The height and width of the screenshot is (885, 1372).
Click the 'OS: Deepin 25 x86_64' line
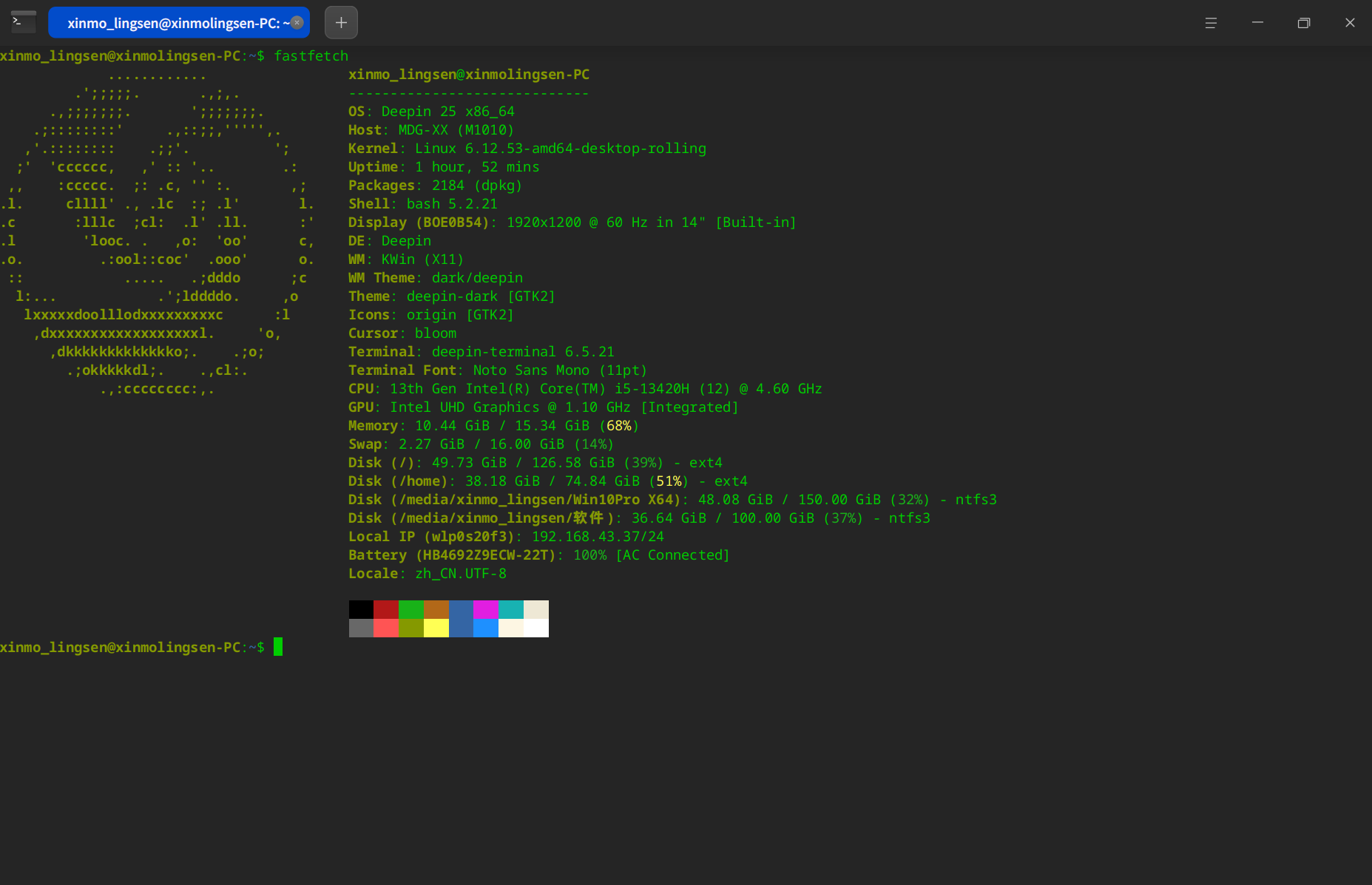point(431,112)
